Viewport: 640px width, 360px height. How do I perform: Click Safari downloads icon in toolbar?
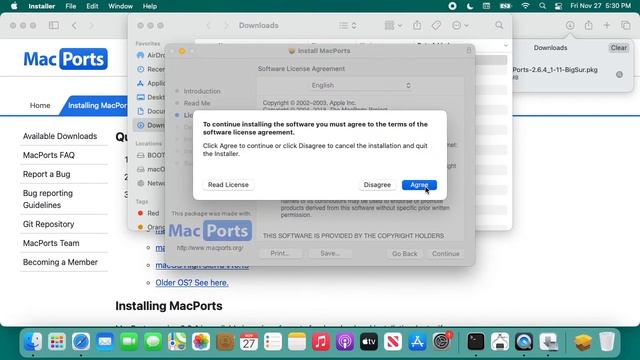570,25
